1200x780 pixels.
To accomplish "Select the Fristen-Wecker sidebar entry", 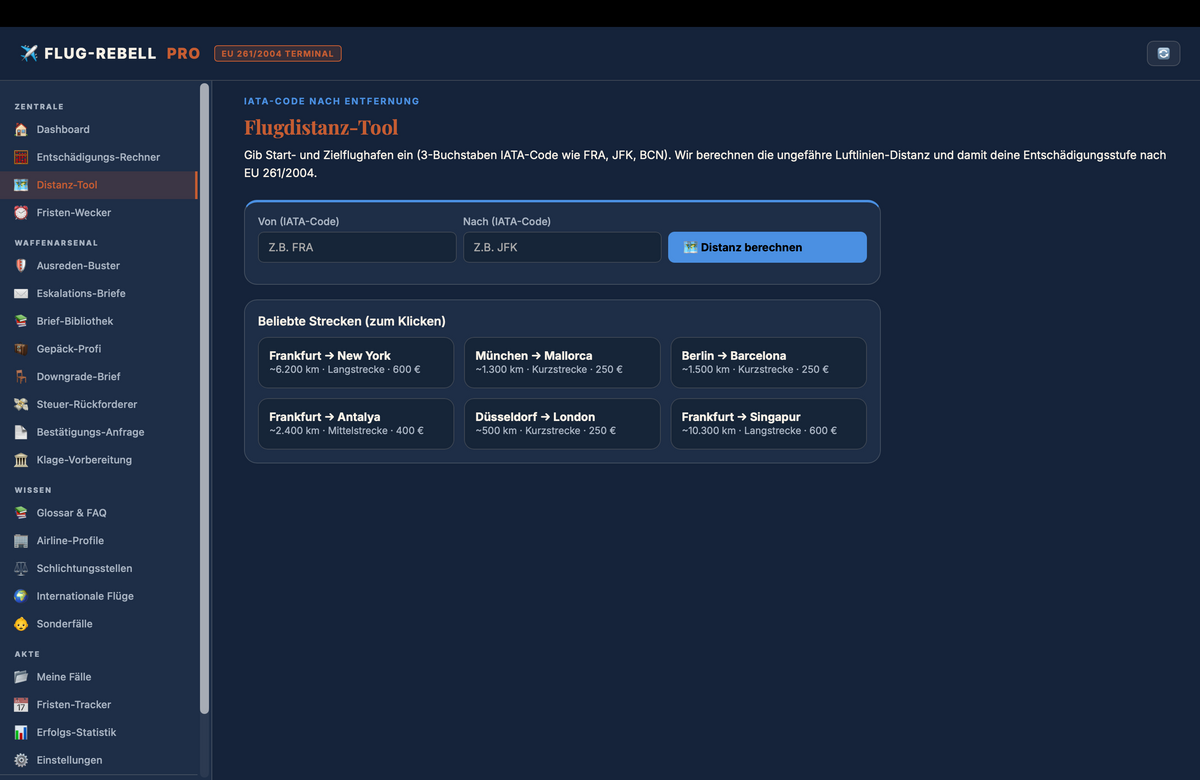I will (x=99, y=213).
